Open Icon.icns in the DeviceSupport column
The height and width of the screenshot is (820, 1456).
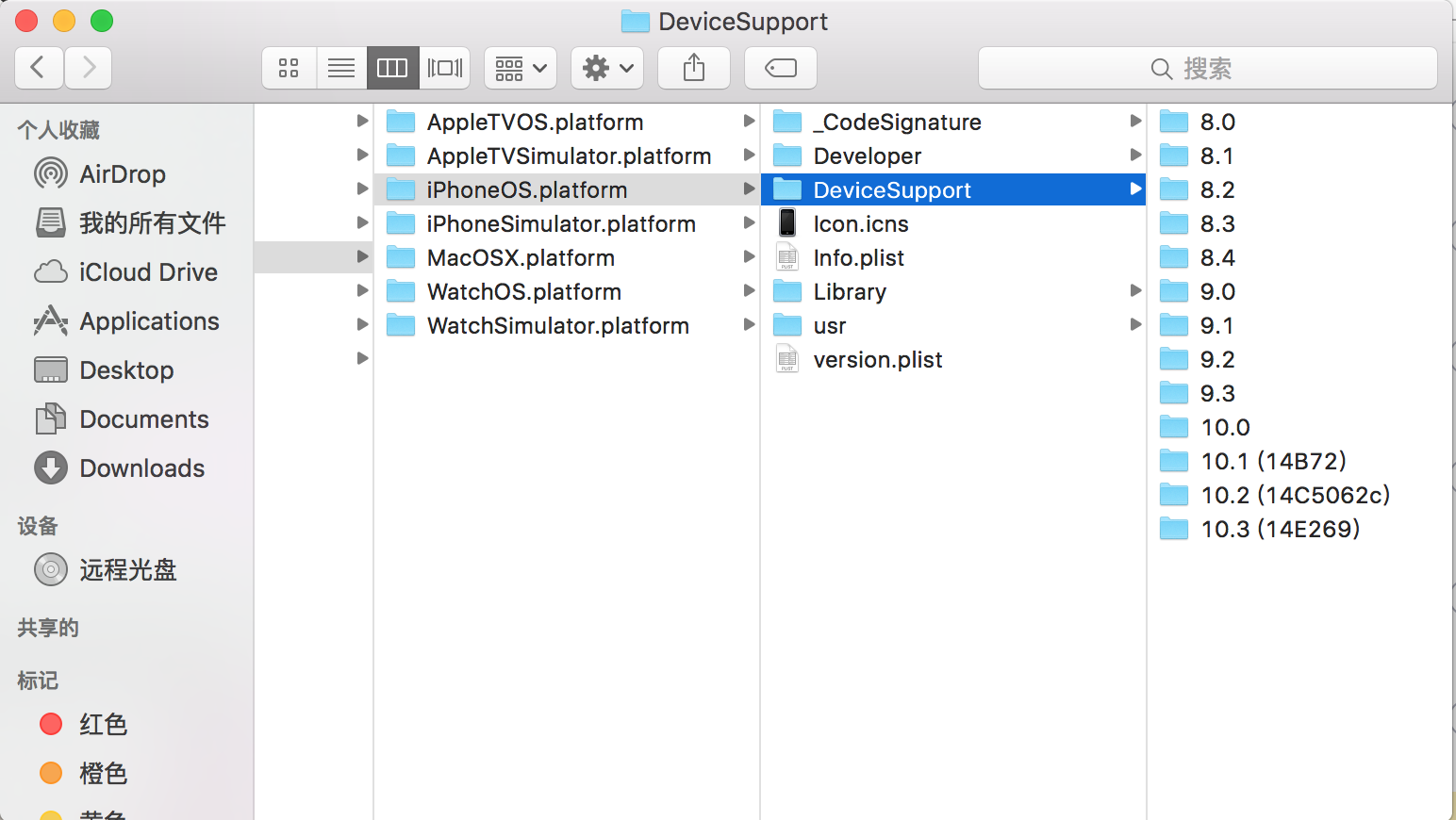pyautogui.click(x=860, y=223)
